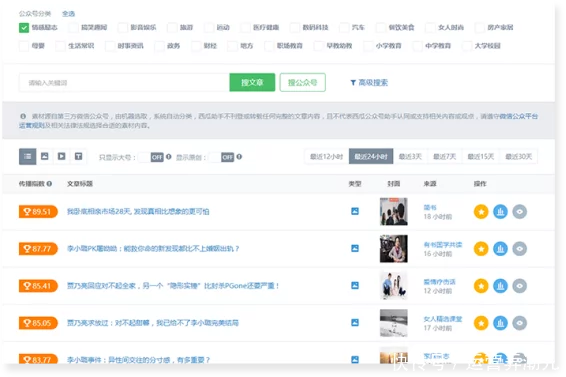Open cover thumbnail of the 89.51 article
Screen dimensions: 566x377
point(393,212)
